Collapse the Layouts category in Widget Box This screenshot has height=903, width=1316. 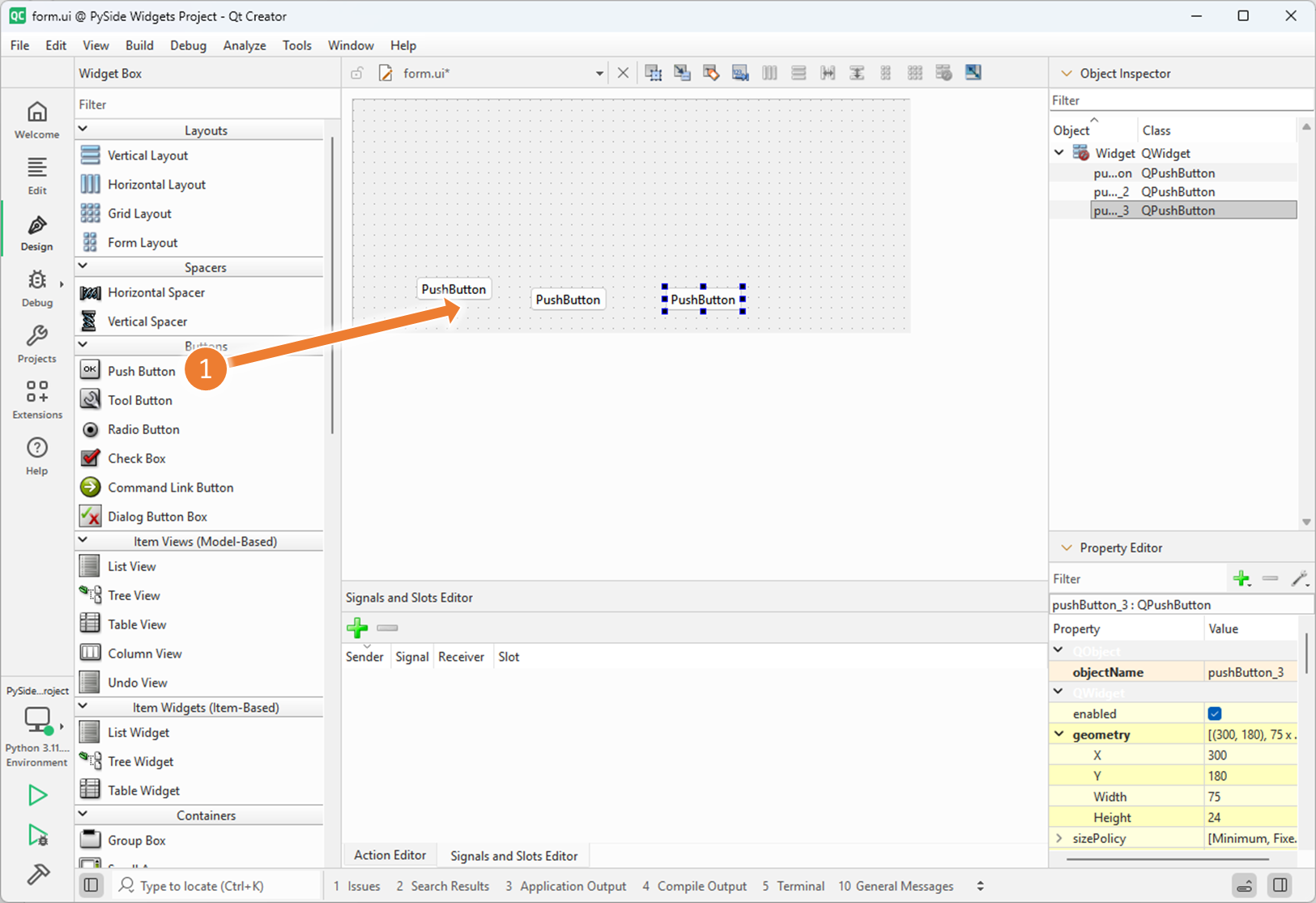click(x=83, y=129)
